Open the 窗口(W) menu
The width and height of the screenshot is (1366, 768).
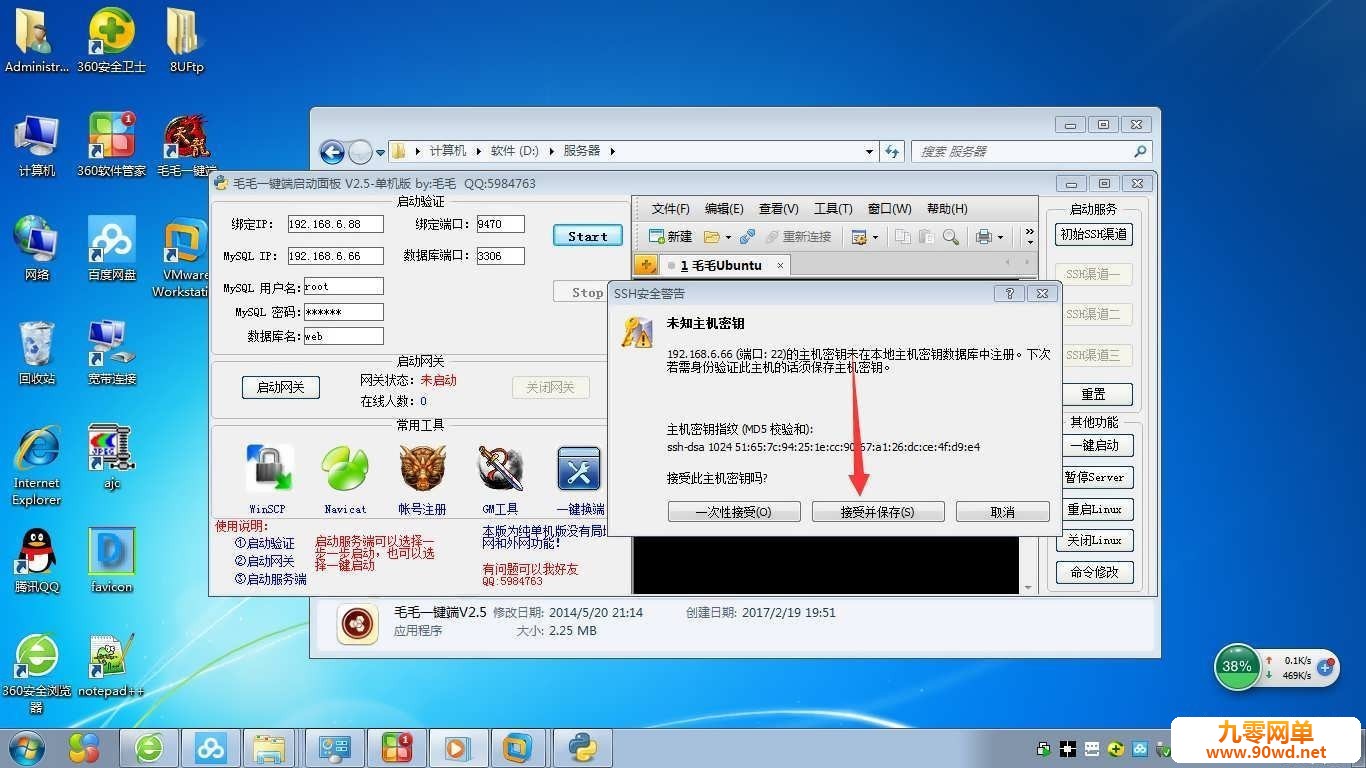click(890, 209)
